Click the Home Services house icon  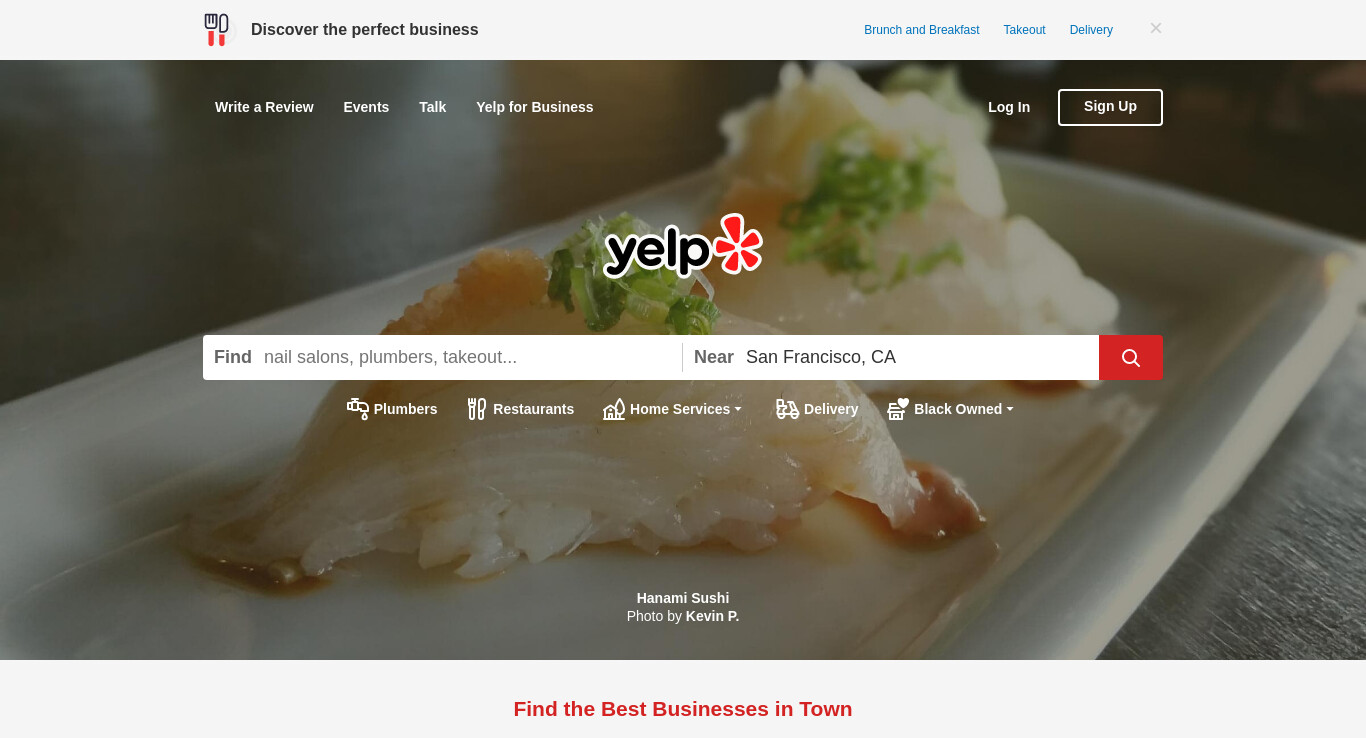tap(614, 409)
